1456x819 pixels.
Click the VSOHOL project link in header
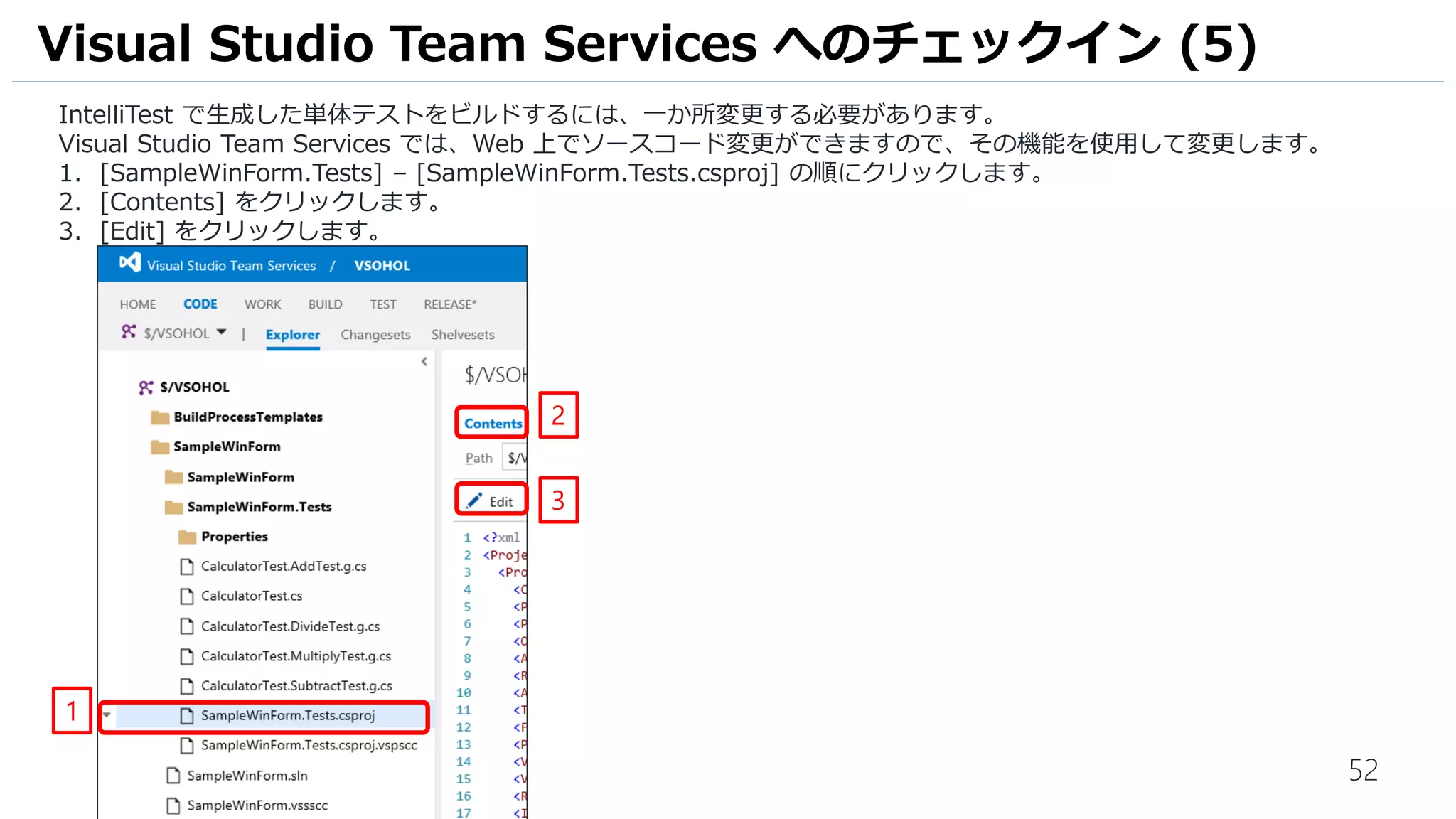pyautogui.click(x=382, y=266)
